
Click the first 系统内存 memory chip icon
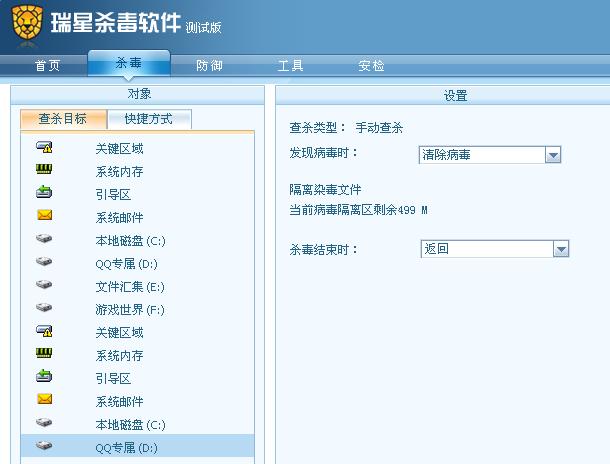(x=44, y=169)
